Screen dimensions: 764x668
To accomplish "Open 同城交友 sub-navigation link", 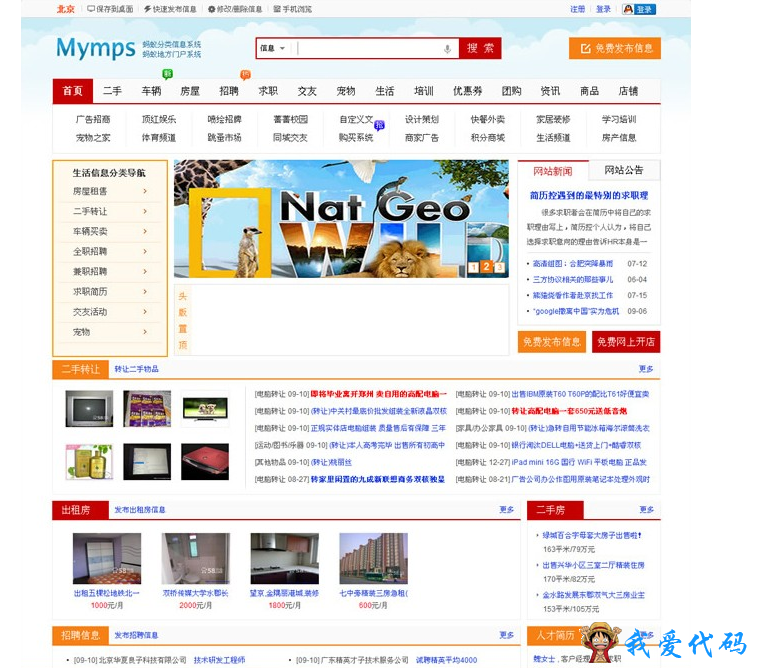I will (290, 138).
